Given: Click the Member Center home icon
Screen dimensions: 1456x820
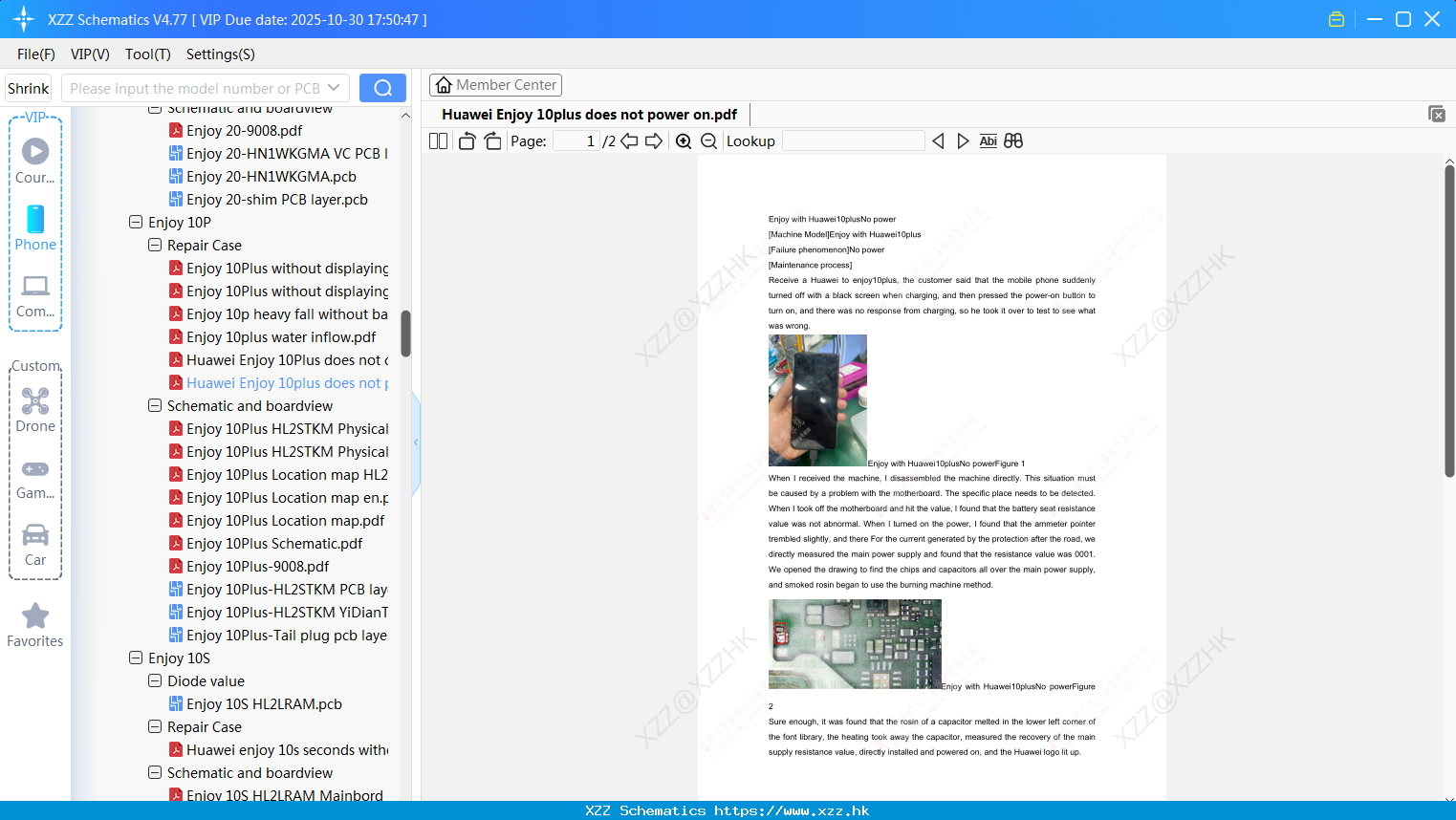Looking at the screenshot, I should 444,85.
